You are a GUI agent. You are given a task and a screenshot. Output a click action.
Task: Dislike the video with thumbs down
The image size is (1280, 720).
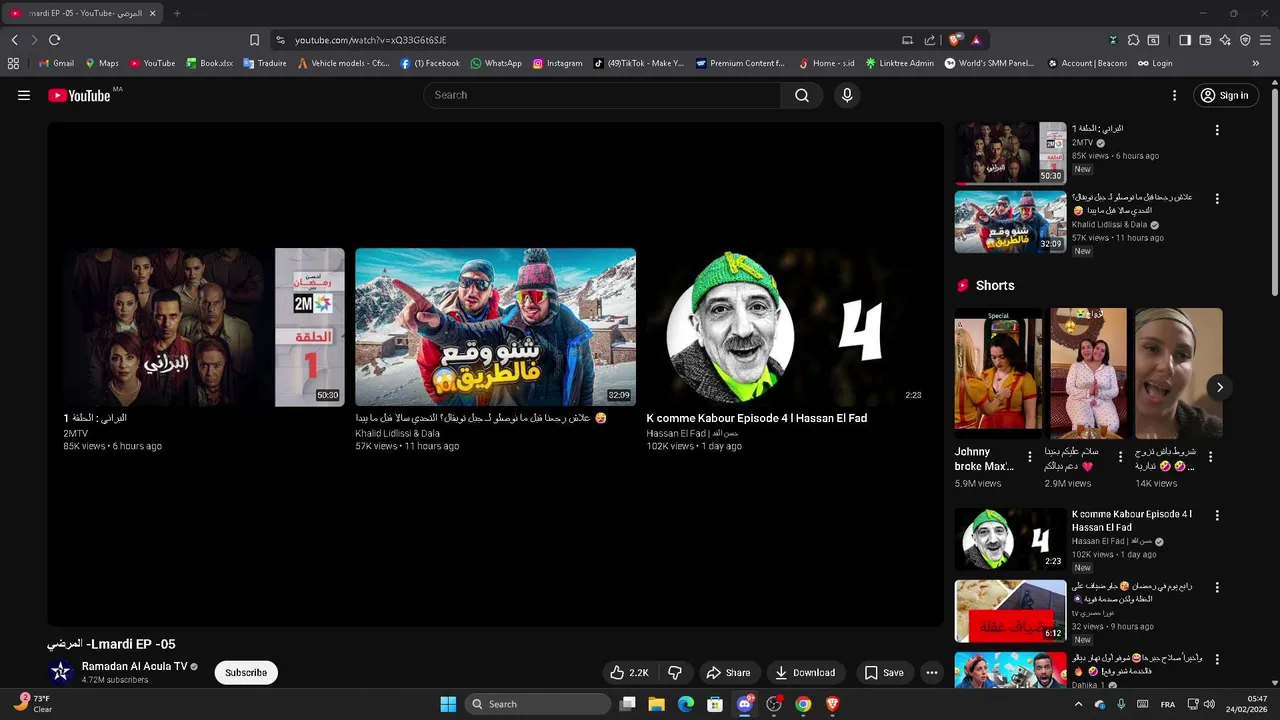[675, 673]
